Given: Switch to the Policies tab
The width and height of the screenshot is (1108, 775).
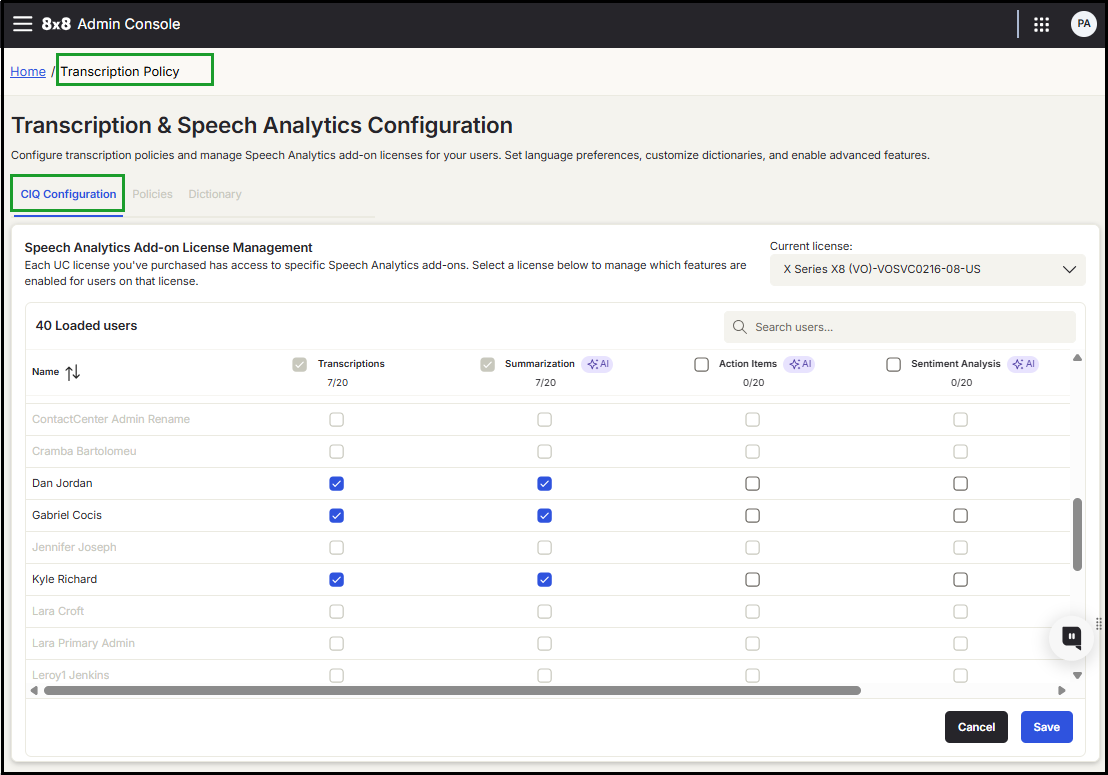Looking at the screenshot, I should 152,194.
